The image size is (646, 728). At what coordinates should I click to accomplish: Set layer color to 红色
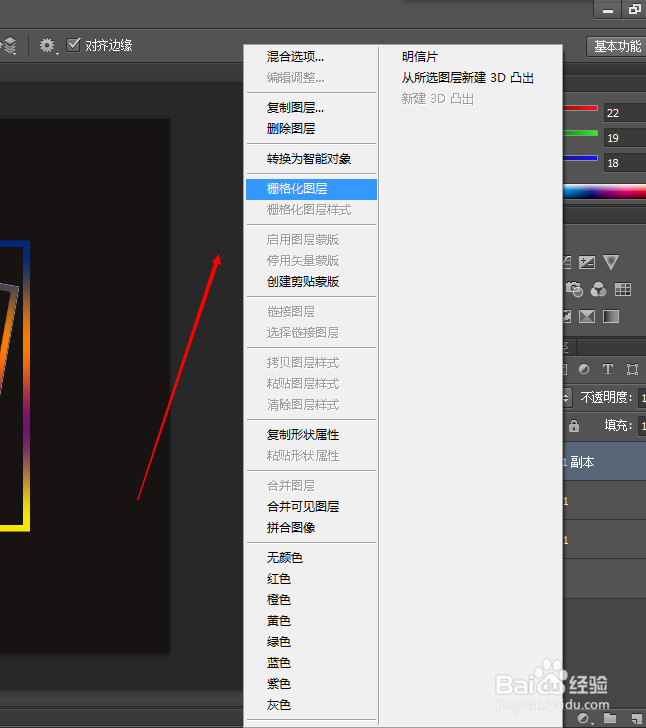pos(279,579)
